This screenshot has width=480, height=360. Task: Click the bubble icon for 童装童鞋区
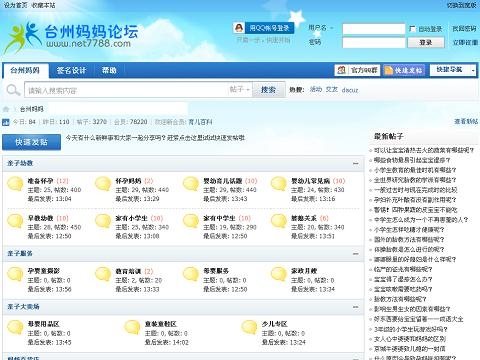point(132,327)
